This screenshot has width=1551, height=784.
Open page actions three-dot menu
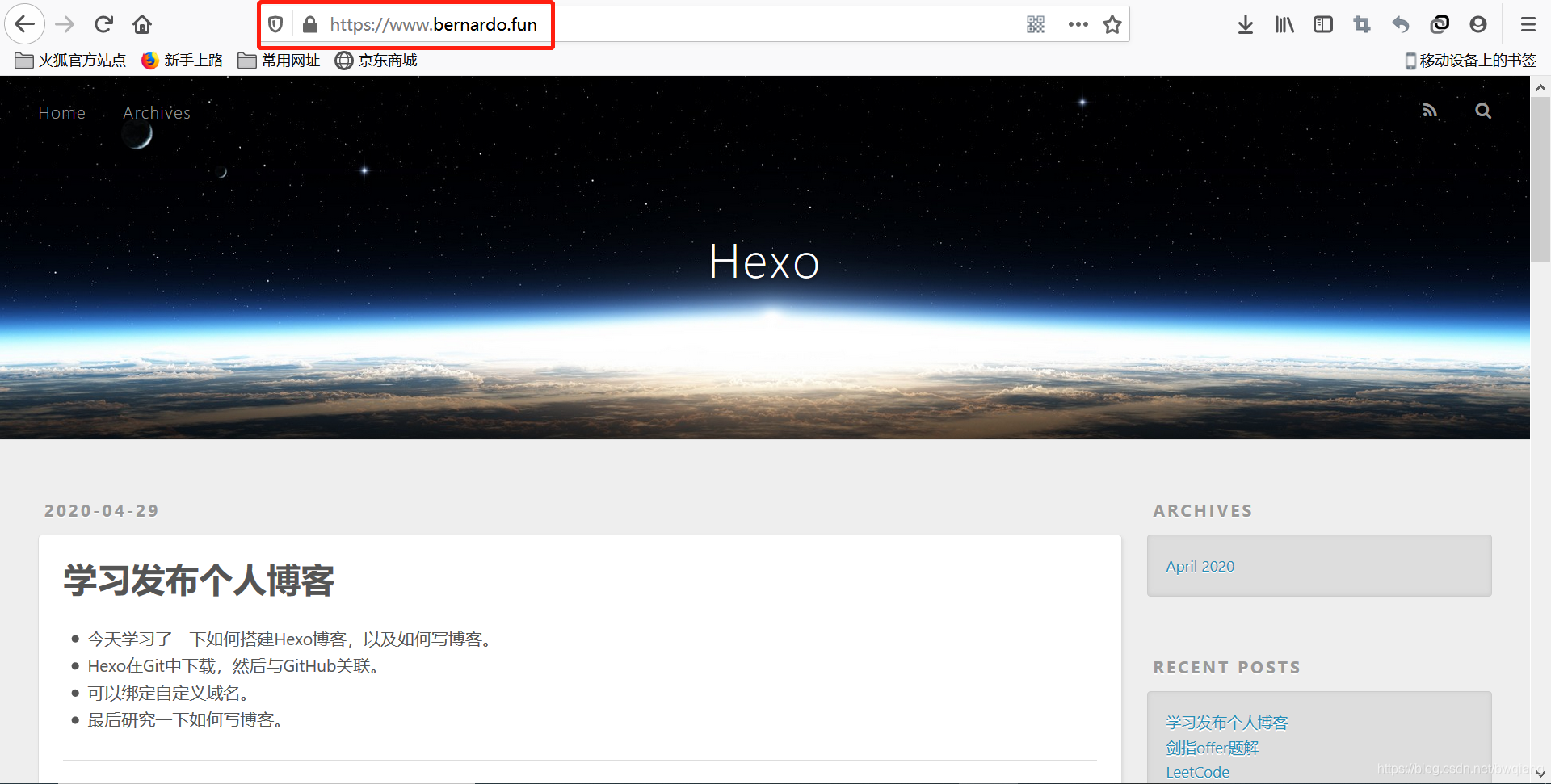[1078, 24]
